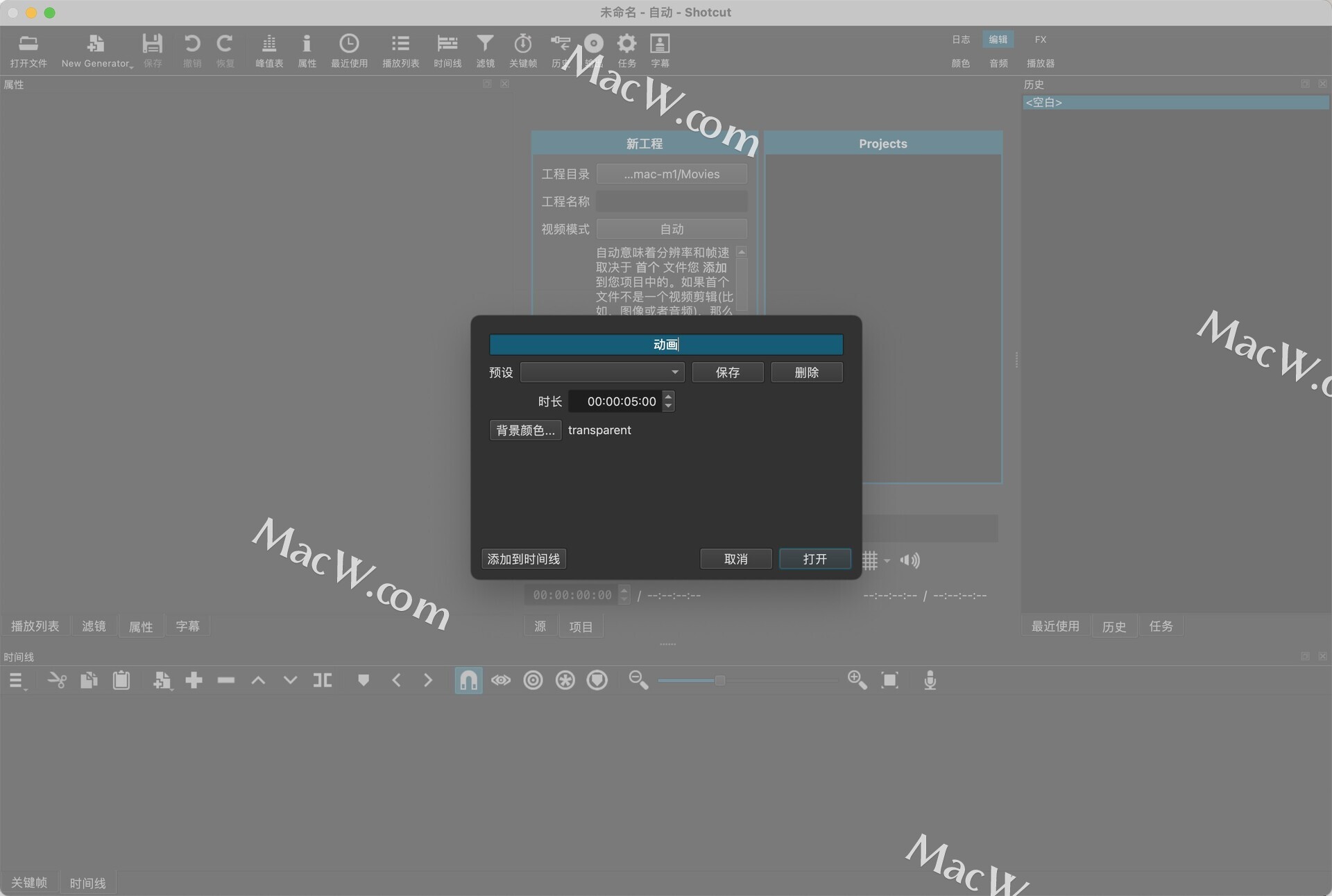Open the Playlist (播放列表) toolbar icon
This screenshot has height=896, width=1332.
400,51
